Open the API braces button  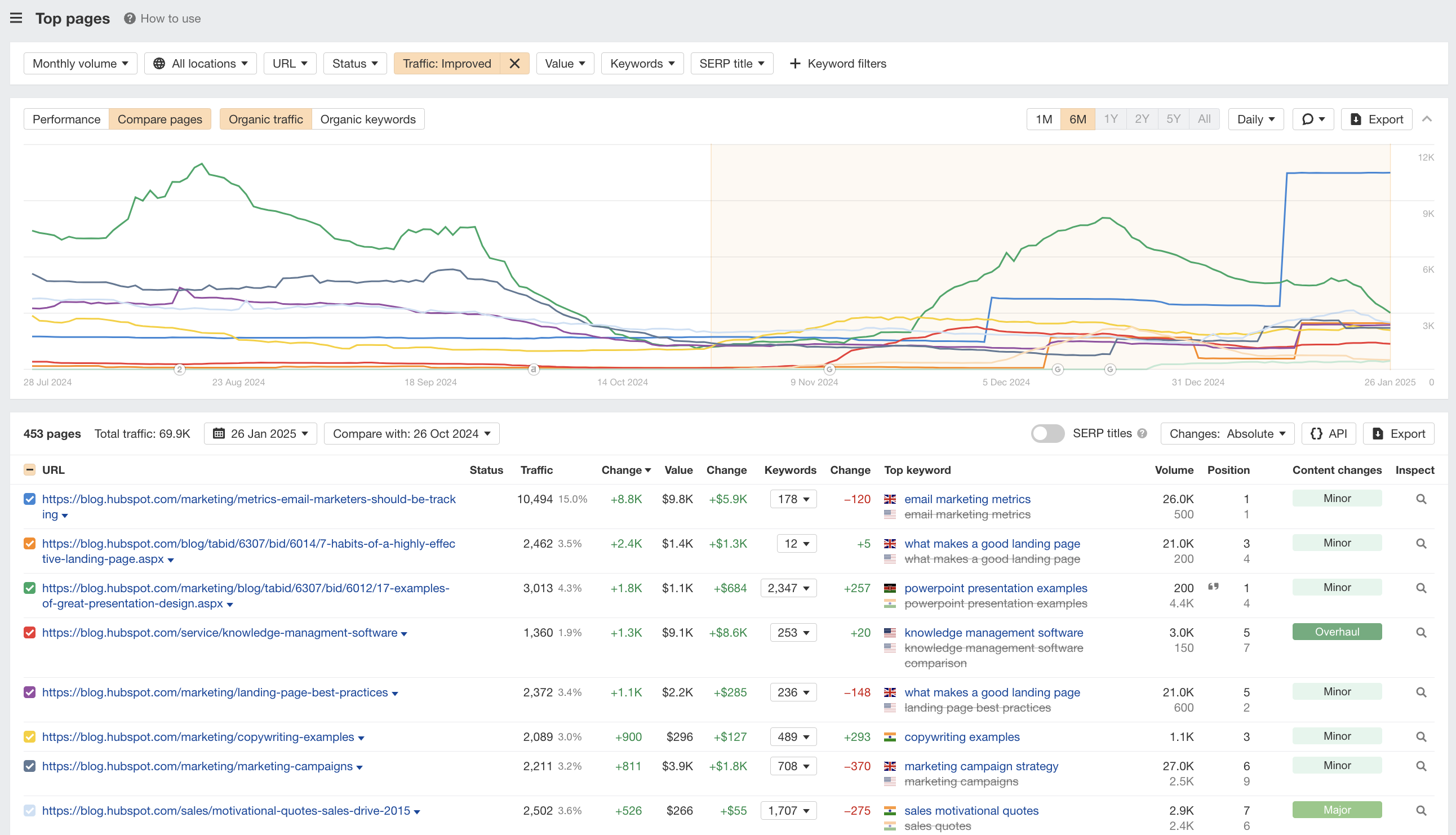(1329, 434)
